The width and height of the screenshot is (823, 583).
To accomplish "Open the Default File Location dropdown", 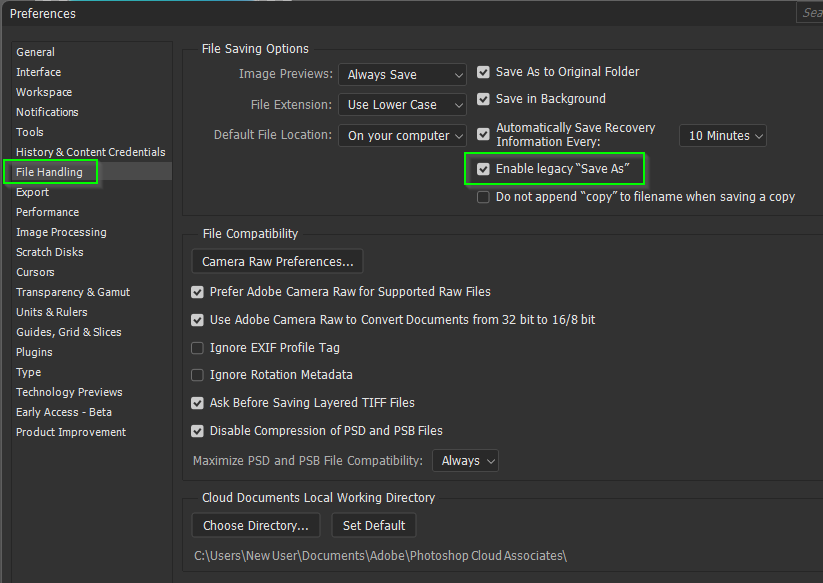I will click(402, 135).
